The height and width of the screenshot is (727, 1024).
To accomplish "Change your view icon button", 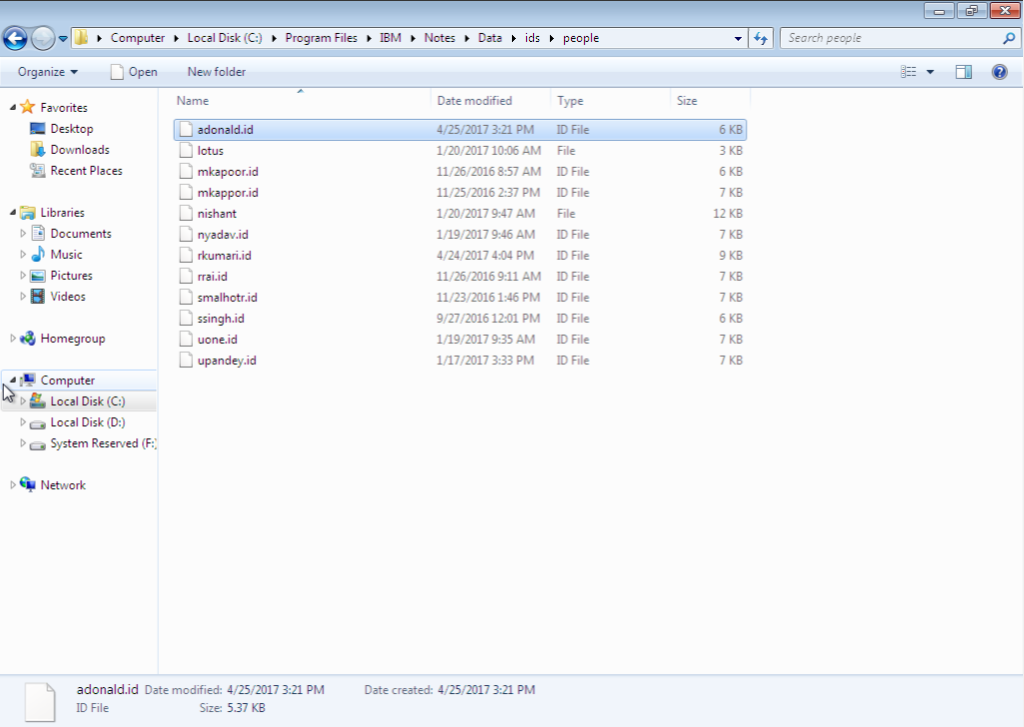I will coord(908,72).
